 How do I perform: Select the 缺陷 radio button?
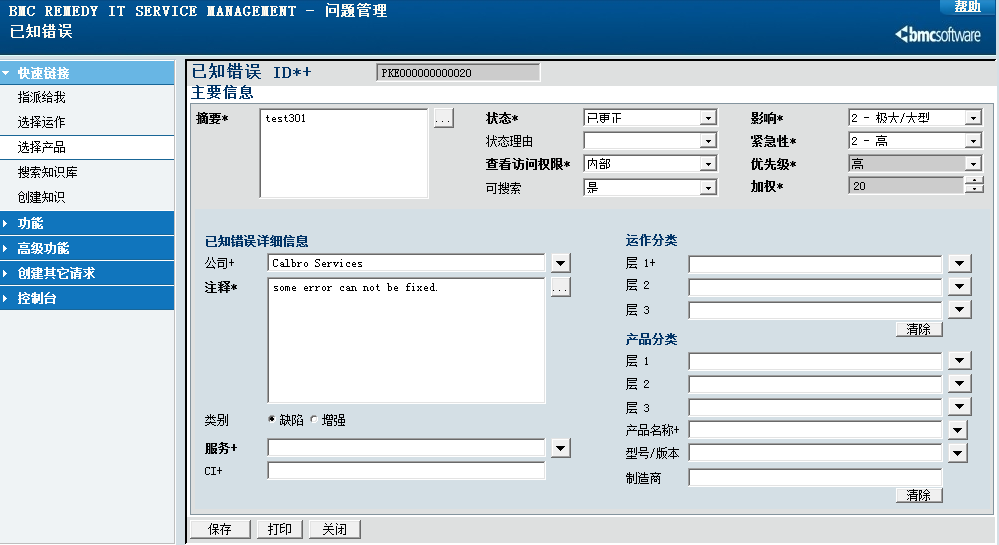272,419
